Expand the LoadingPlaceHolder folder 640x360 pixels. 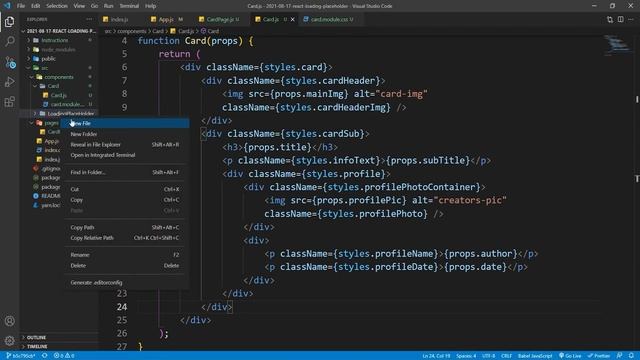[x=70, y=113]
